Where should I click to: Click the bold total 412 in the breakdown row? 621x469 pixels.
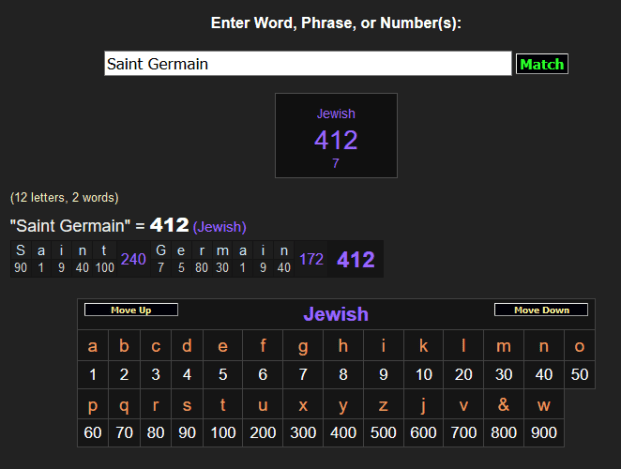click(x=356, y=260)
